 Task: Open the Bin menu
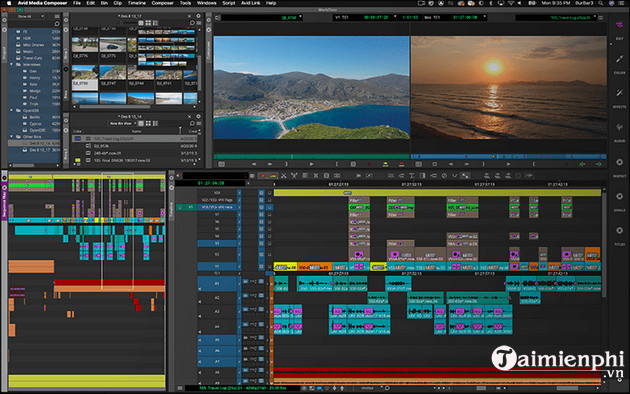point(104,3)
